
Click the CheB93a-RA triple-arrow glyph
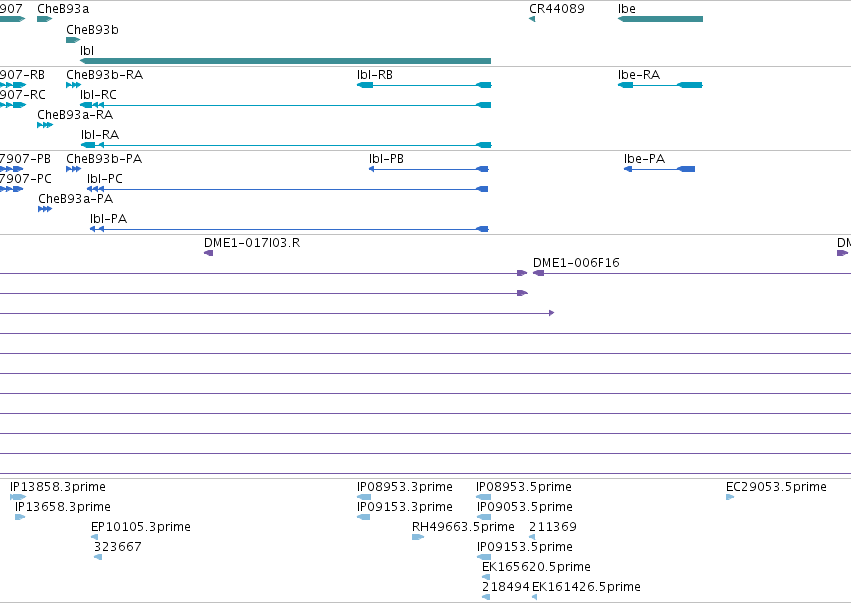[45, 125]
